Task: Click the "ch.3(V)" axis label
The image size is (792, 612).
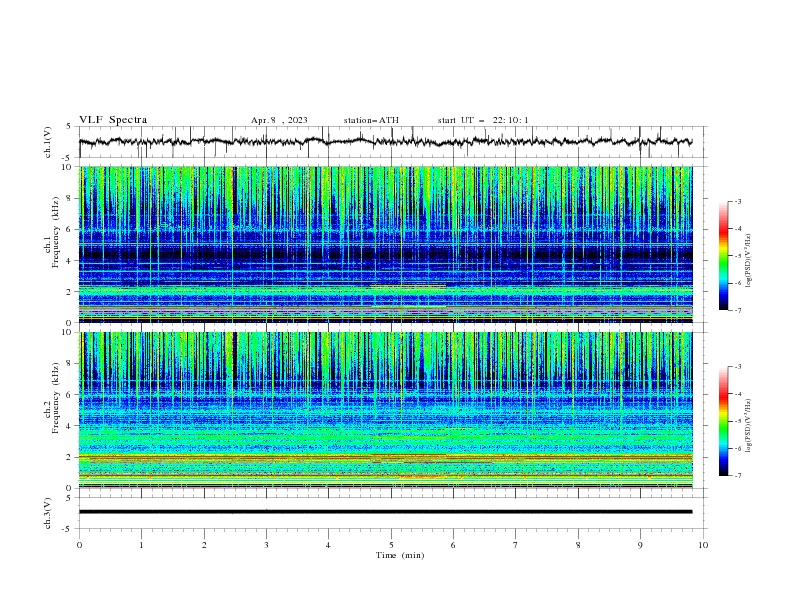Action: 48,513
